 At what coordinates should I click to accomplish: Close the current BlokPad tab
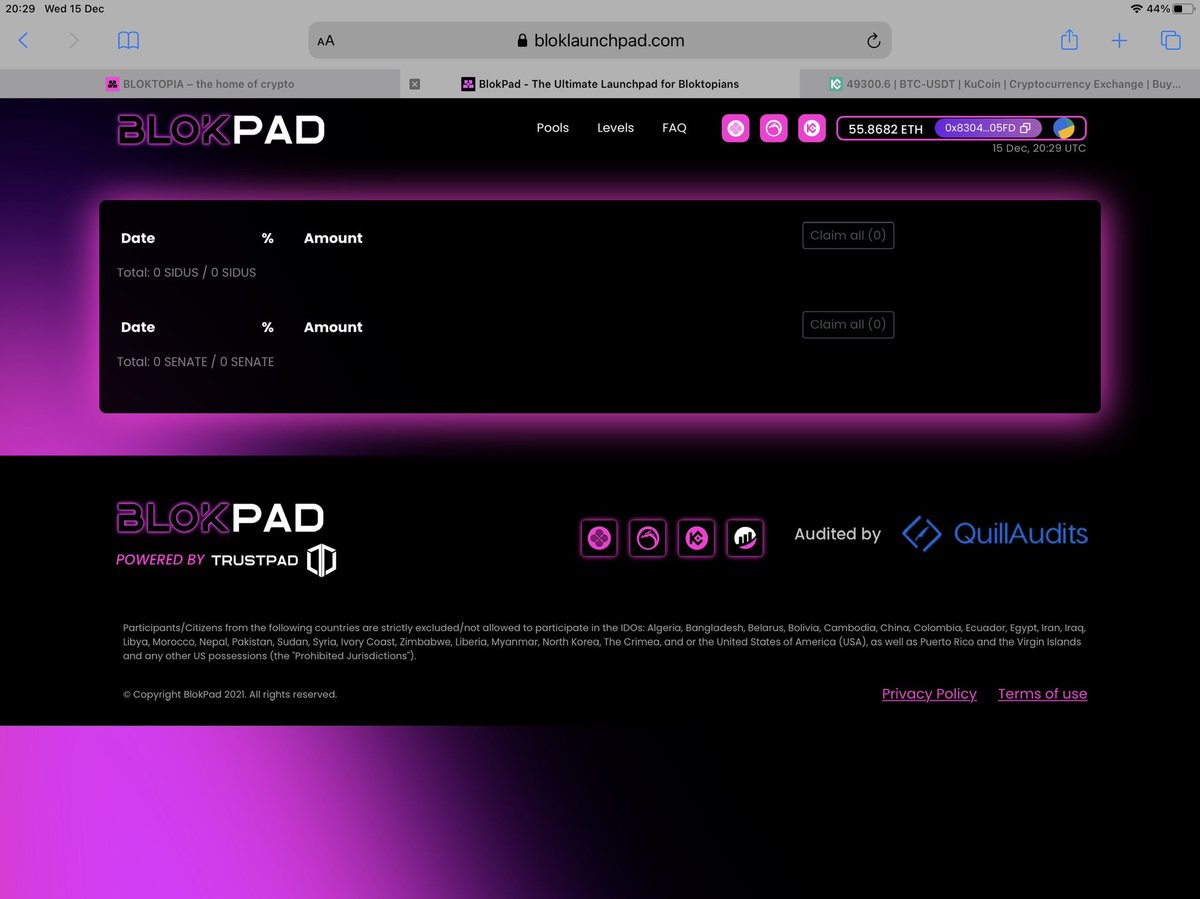coord(415,84)
